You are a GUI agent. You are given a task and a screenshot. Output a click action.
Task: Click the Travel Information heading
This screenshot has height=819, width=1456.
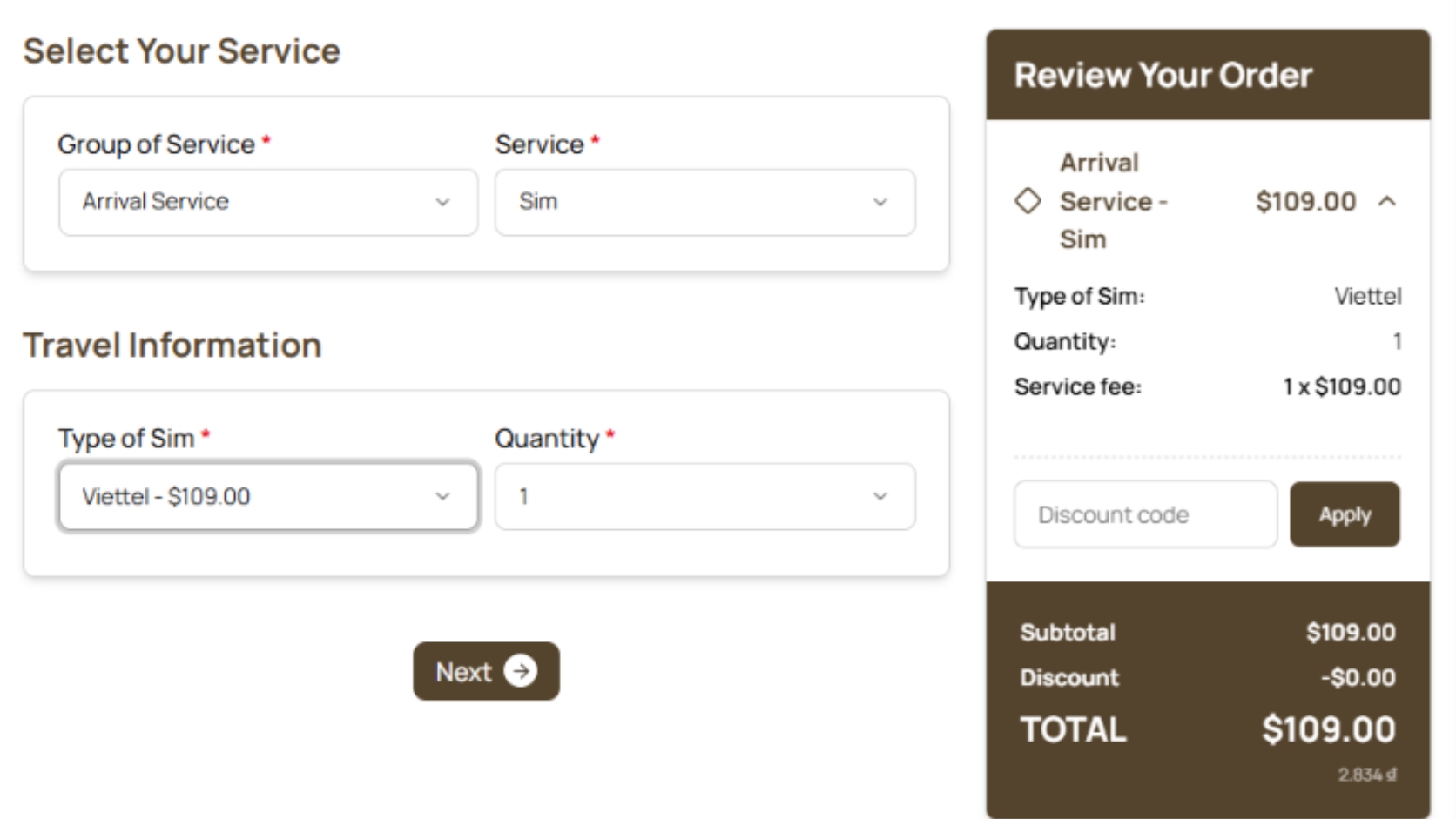(172, 346)
